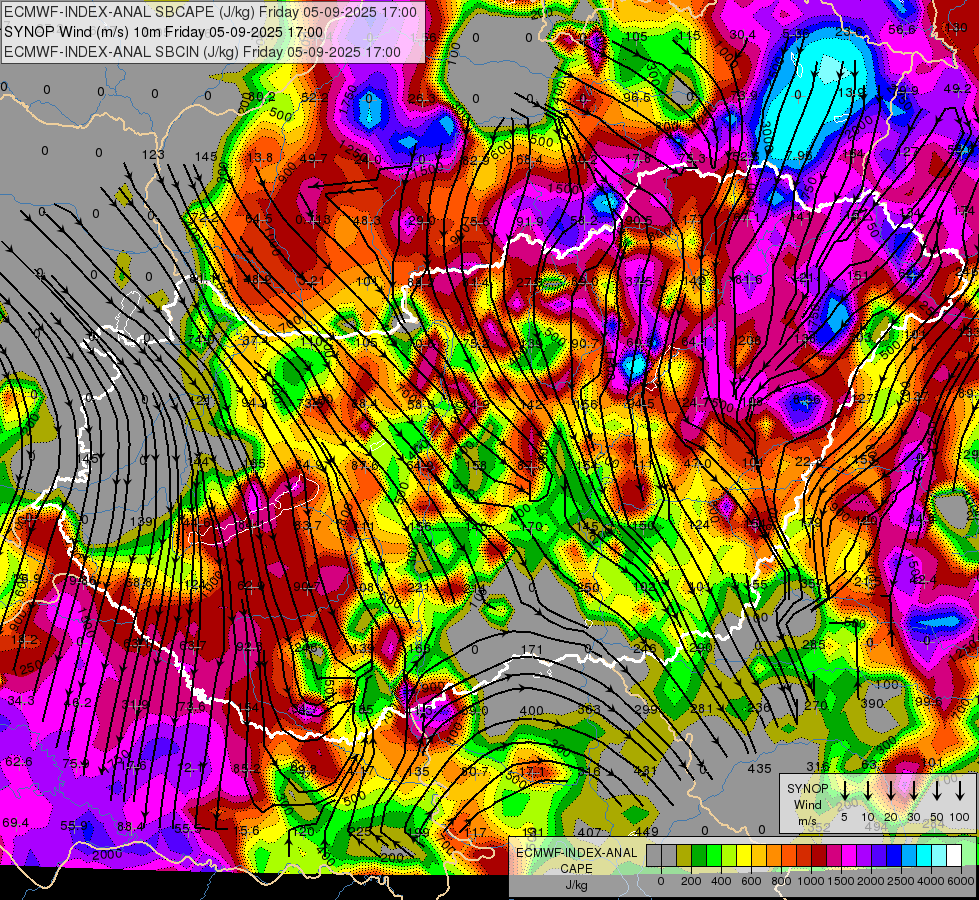Click the ECMWF-INDEX-ANAL CAPE legend label
Screen dimensions: 979x900
576,860
